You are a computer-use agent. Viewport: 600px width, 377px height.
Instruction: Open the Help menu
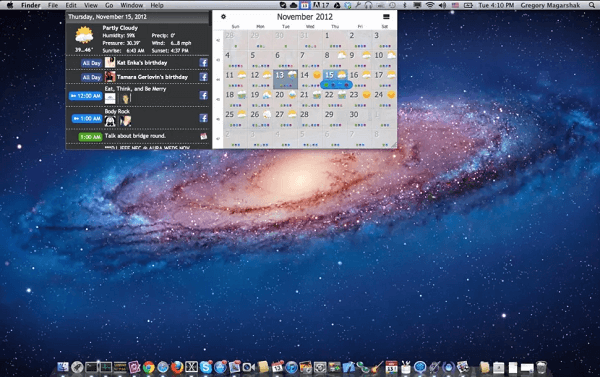point(157,5)
